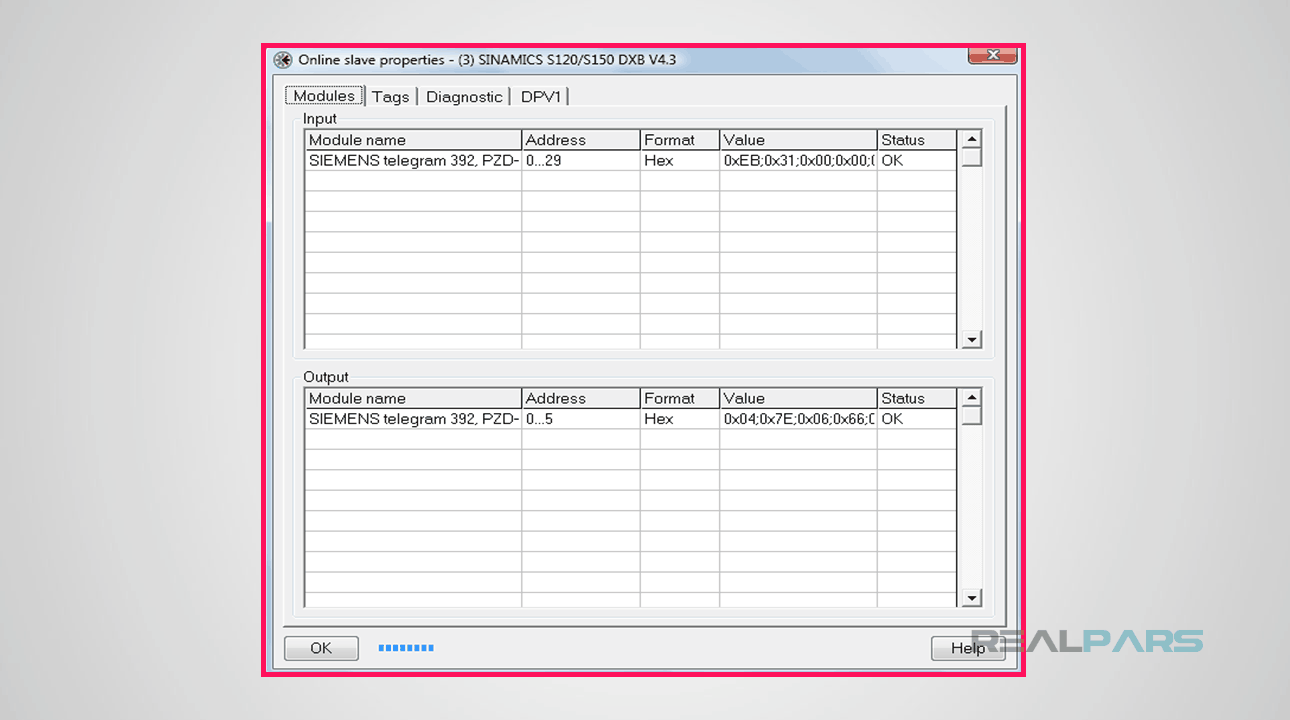The image size is (1290, 720).
Task: Open Help for this dialog
Action: (x=968, y=648)
